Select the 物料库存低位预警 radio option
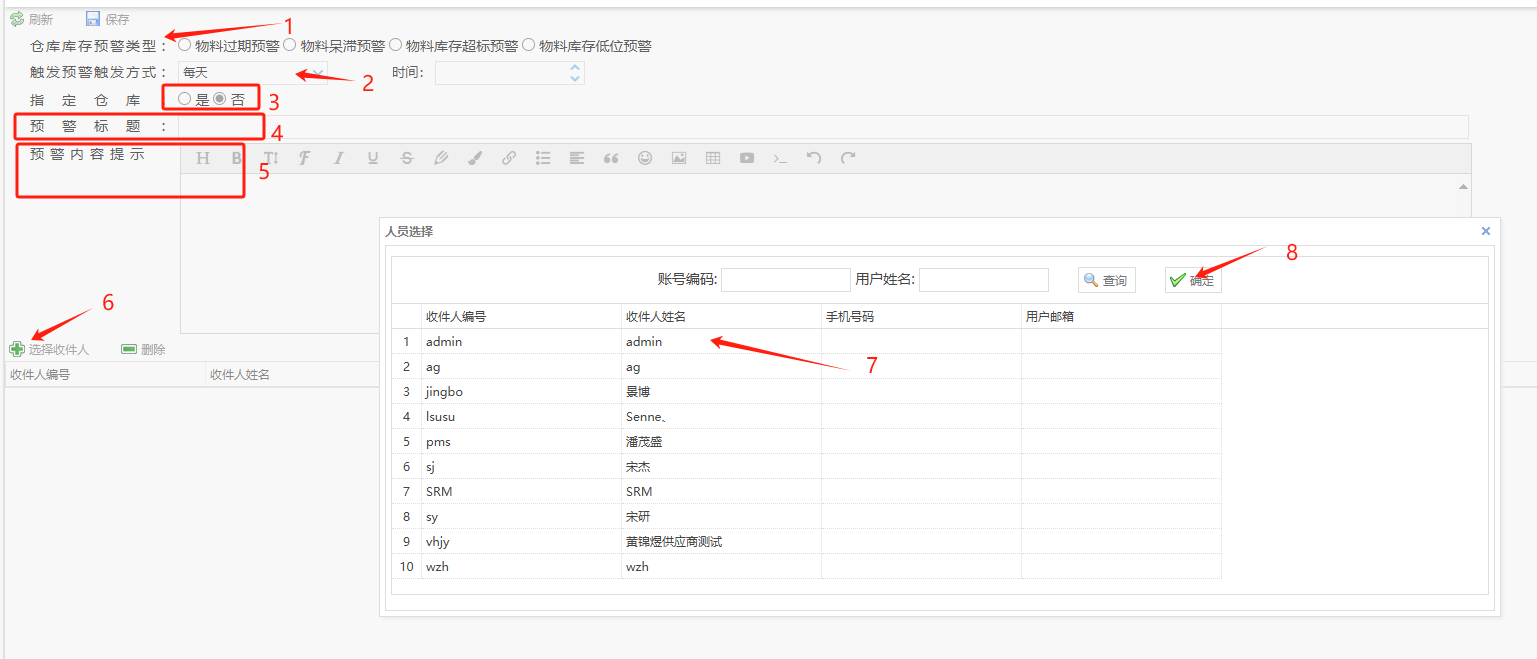This screenshot has width=1537, height=659. tap(529, 45)
